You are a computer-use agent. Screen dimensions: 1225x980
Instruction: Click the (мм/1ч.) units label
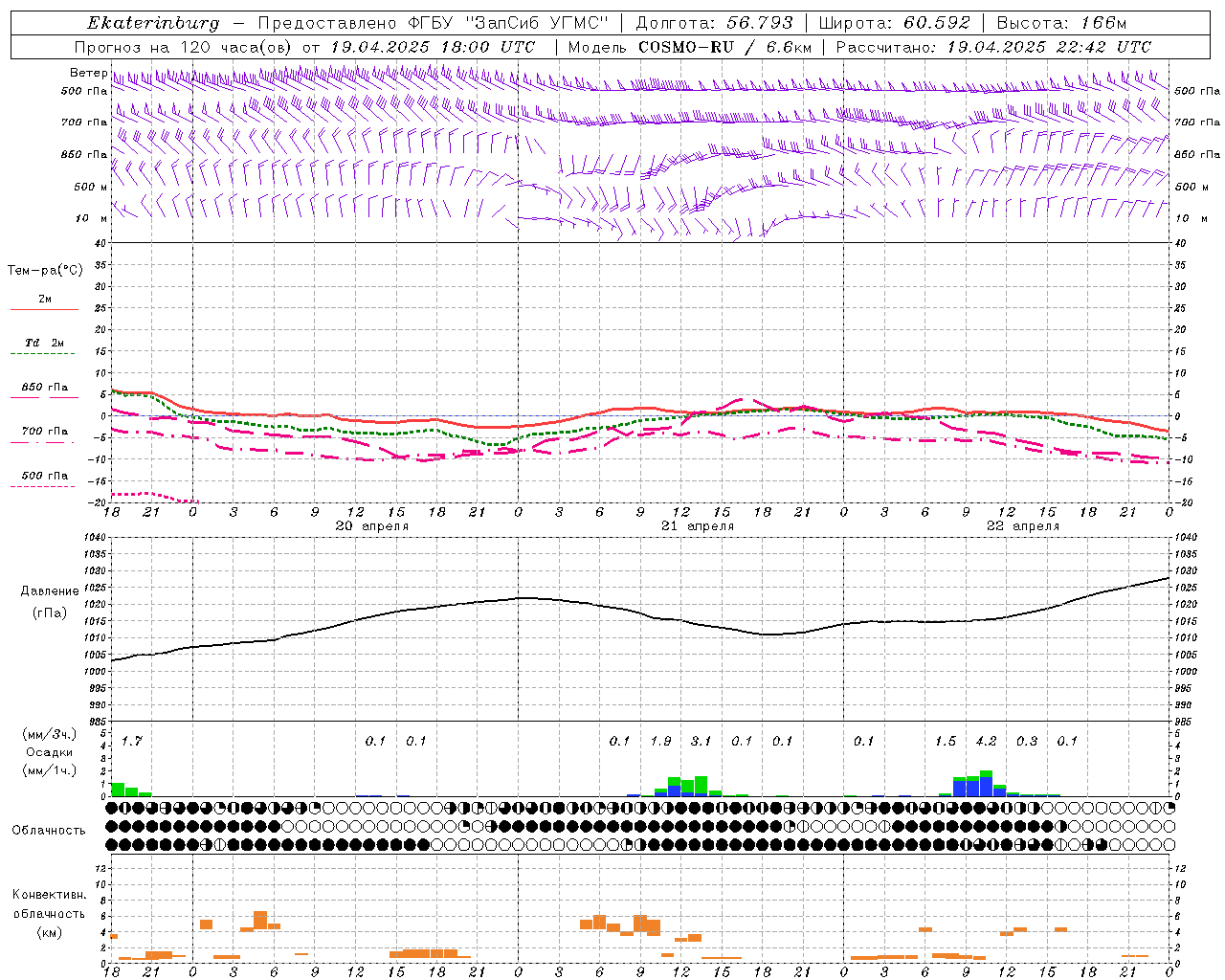click(50, 770)
